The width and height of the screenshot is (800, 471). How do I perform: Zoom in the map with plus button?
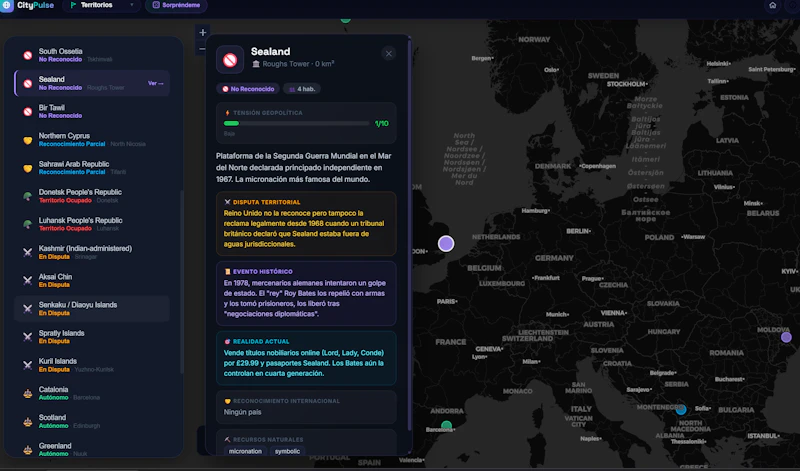[x=203, y=33]
